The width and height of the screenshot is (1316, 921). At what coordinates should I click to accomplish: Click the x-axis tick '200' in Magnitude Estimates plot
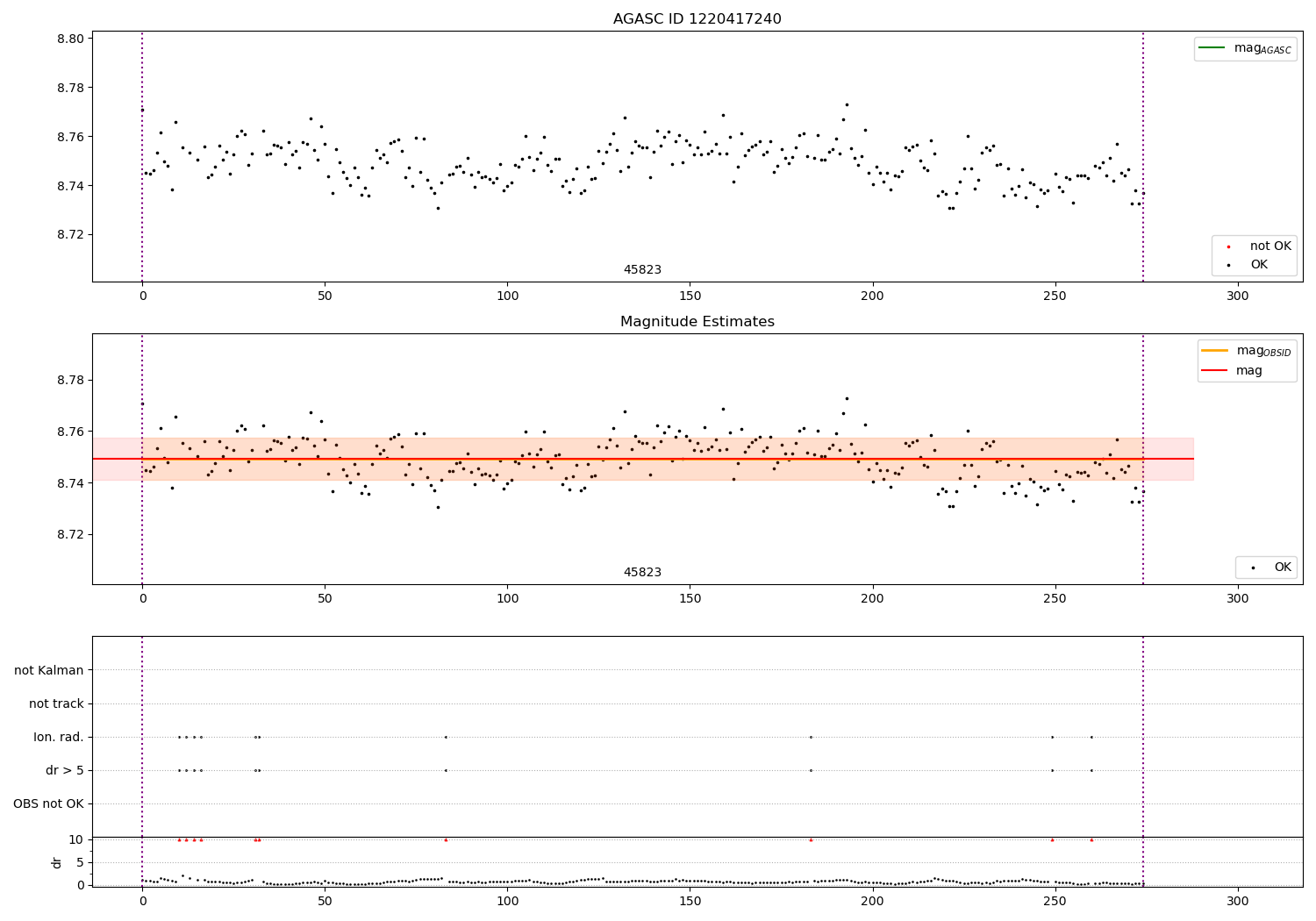872,598
